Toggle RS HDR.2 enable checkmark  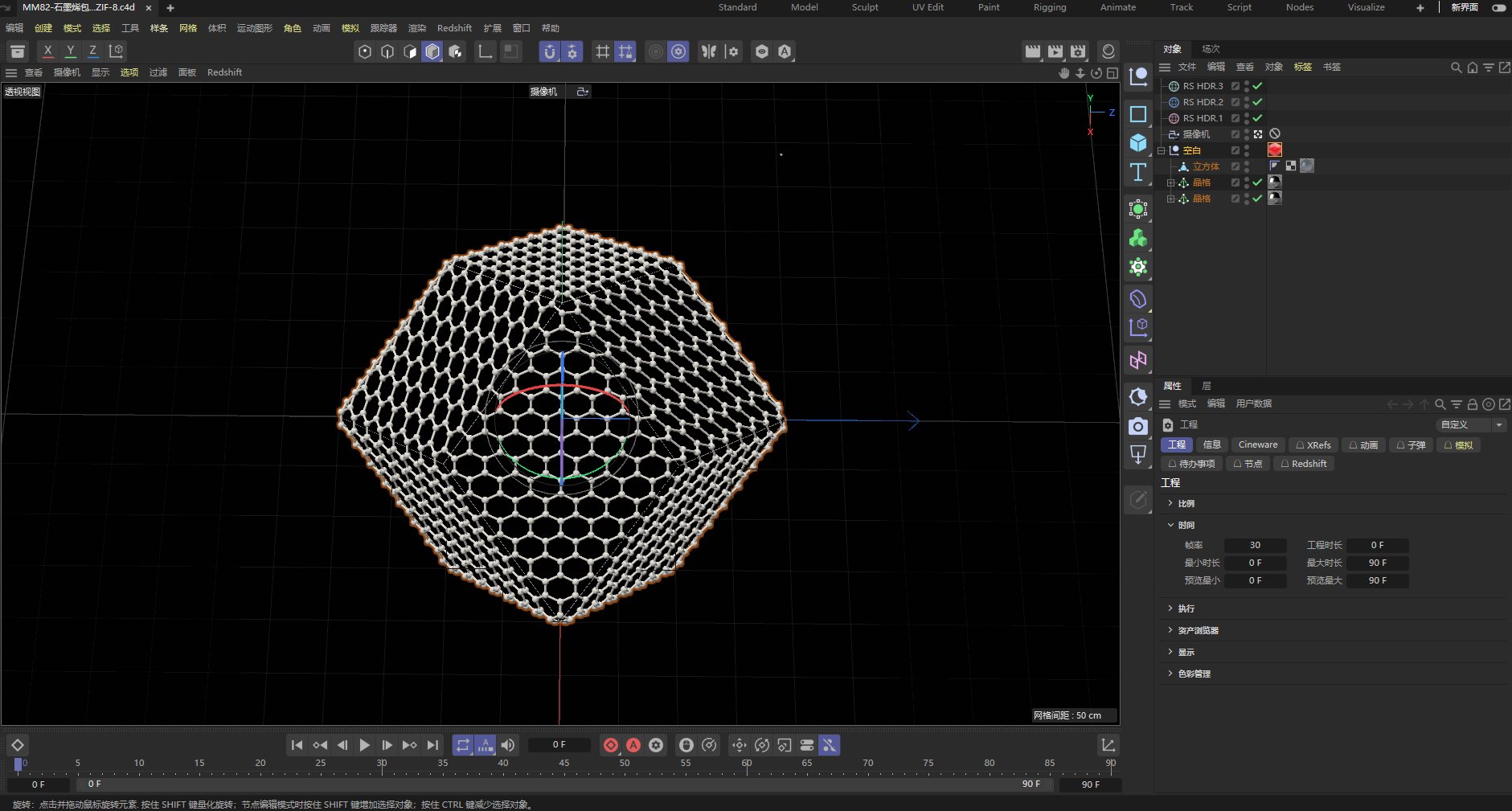[x=1257, y=102]
